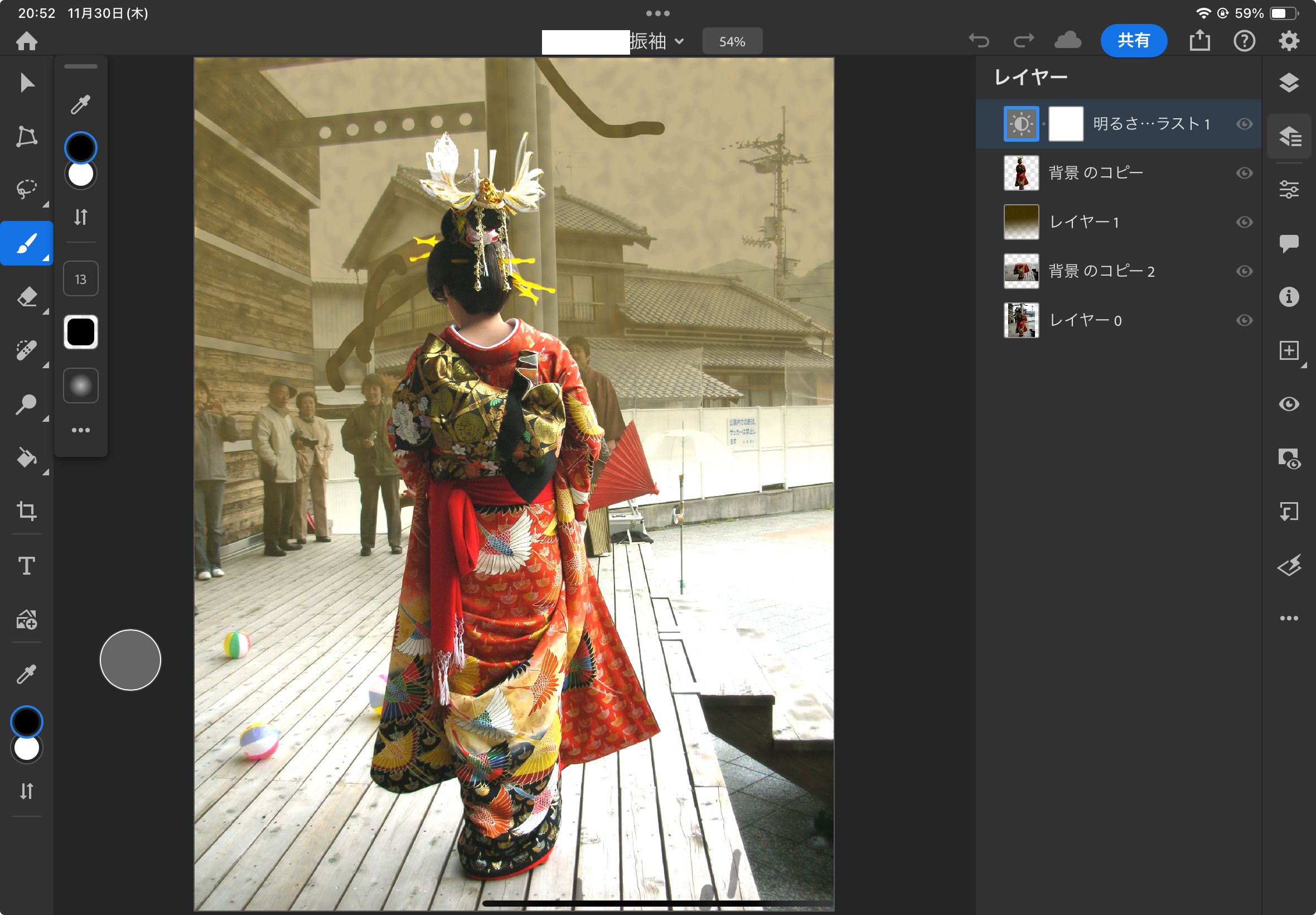The image size is (1316, 915).
Task: Hide the 背景 のコピー layer
Action: coord(1244,173)
